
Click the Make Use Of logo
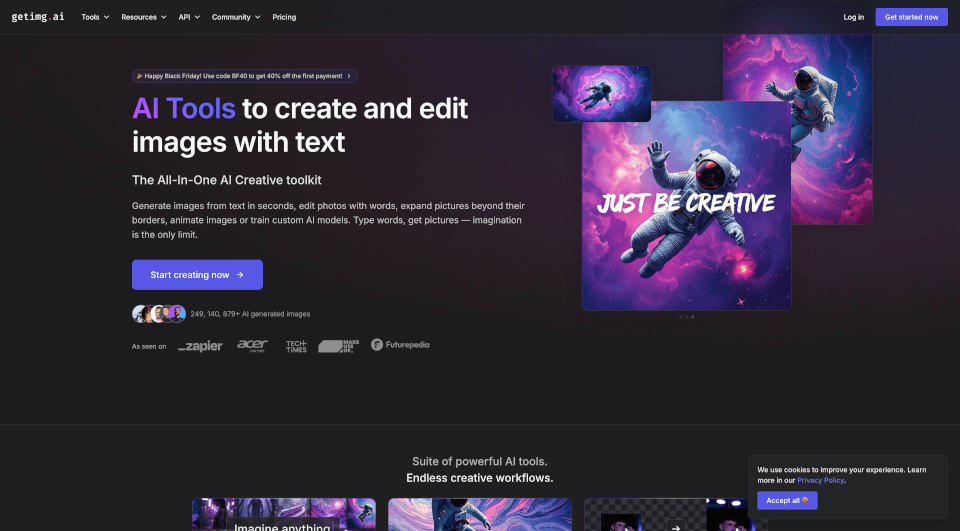click(337, 346)
